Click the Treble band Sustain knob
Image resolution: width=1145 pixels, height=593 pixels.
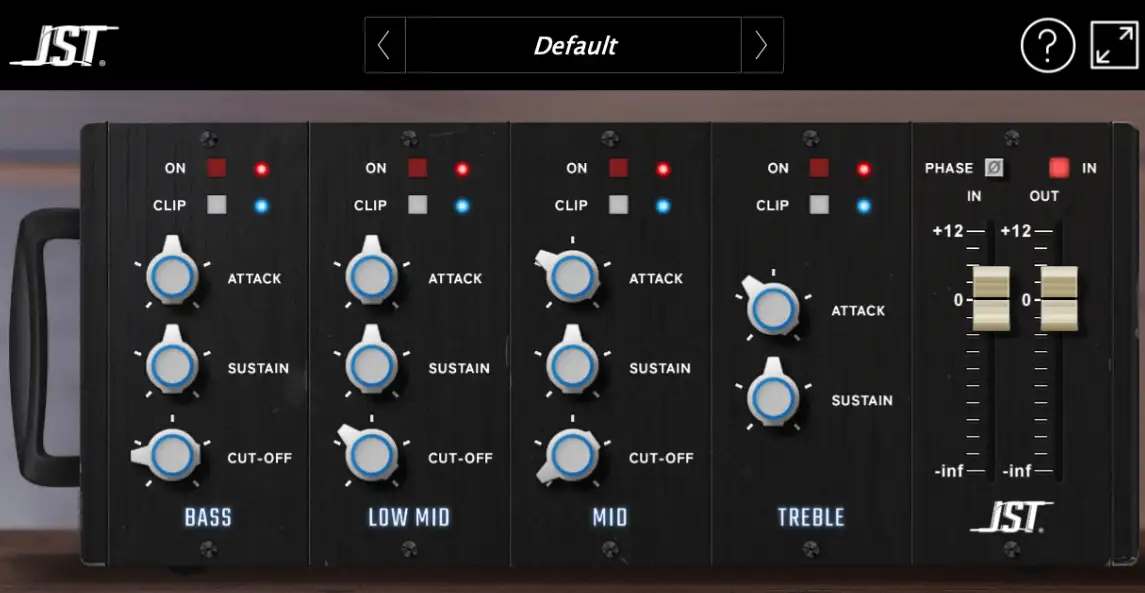point(773,398)
